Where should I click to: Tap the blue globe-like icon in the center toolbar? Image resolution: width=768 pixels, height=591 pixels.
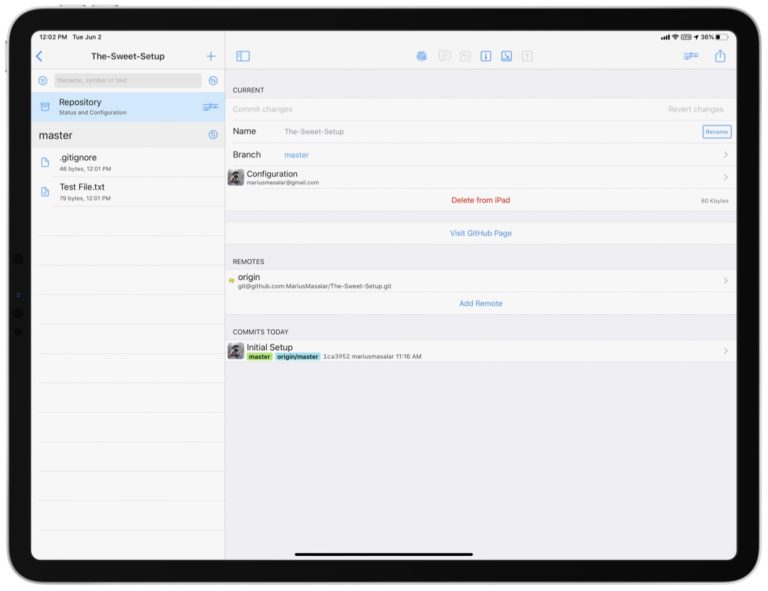pyautogui.click(x=422, y=57)
